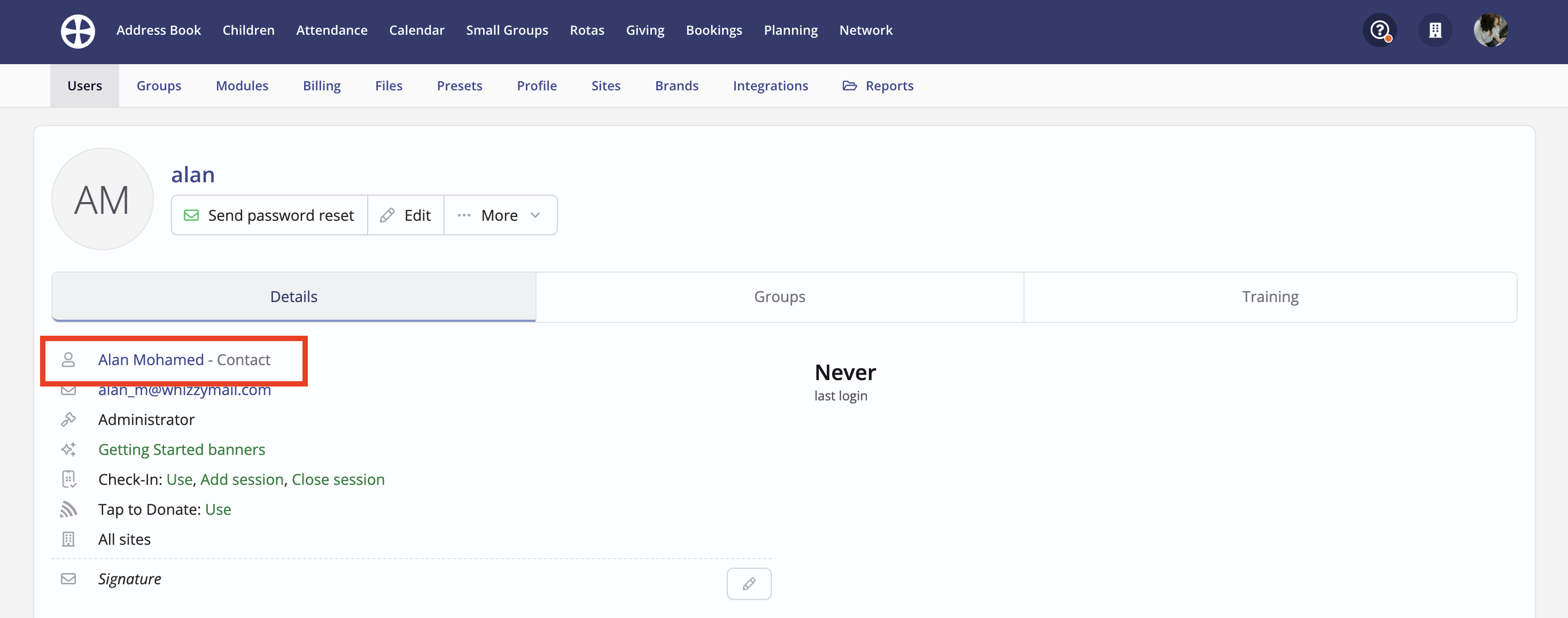Open the Billing section tab
The height and width of the screenshot is (618, 1568).
321,86
